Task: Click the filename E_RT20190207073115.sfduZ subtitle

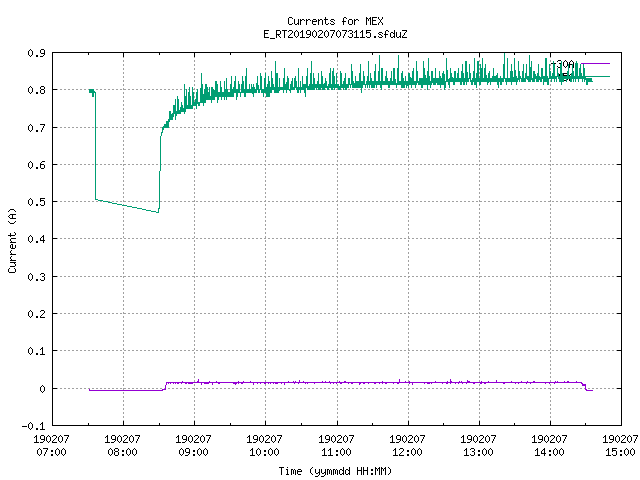Action: pos(335,34)
